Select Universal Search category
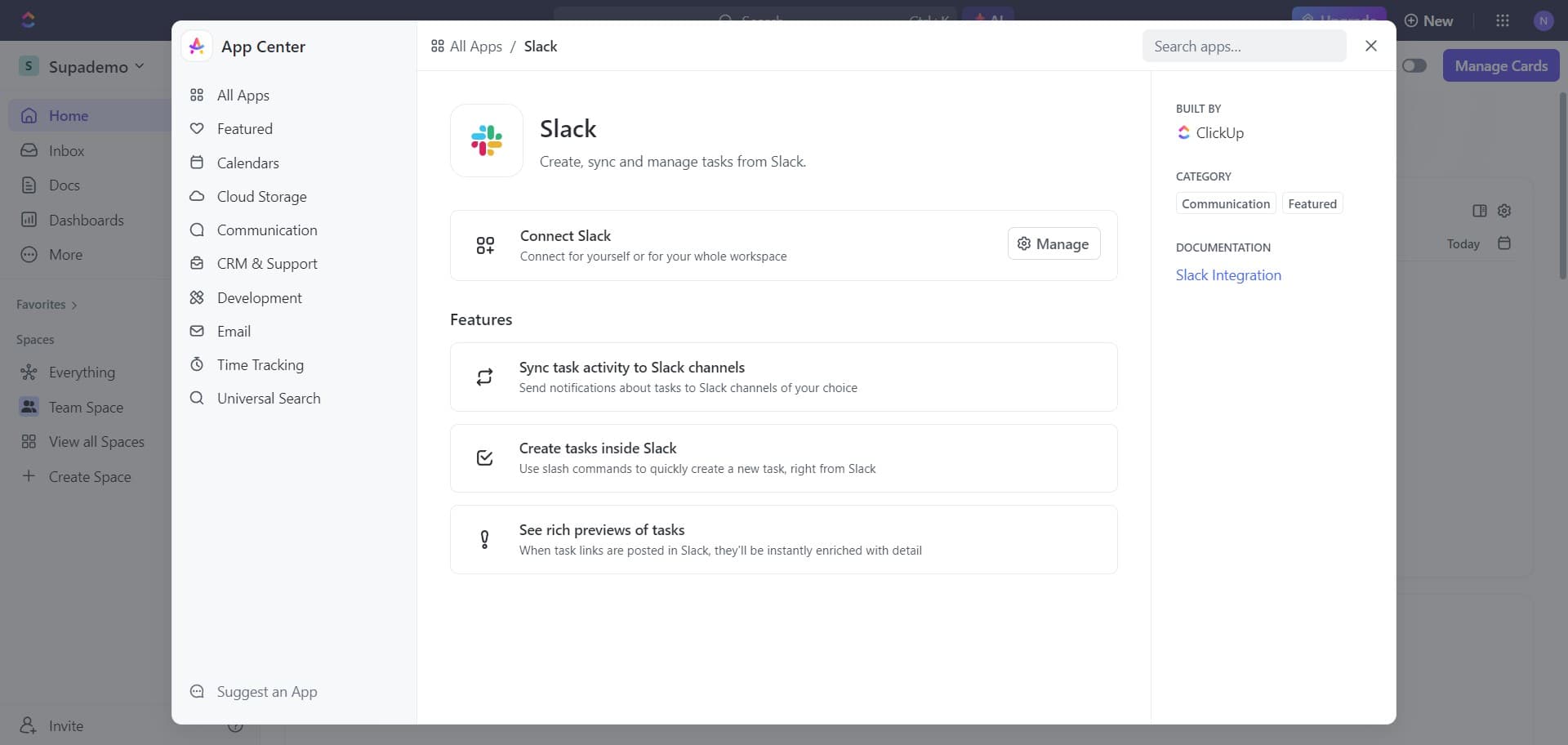This screenshot has height=745, width=1568. [269, 398]
